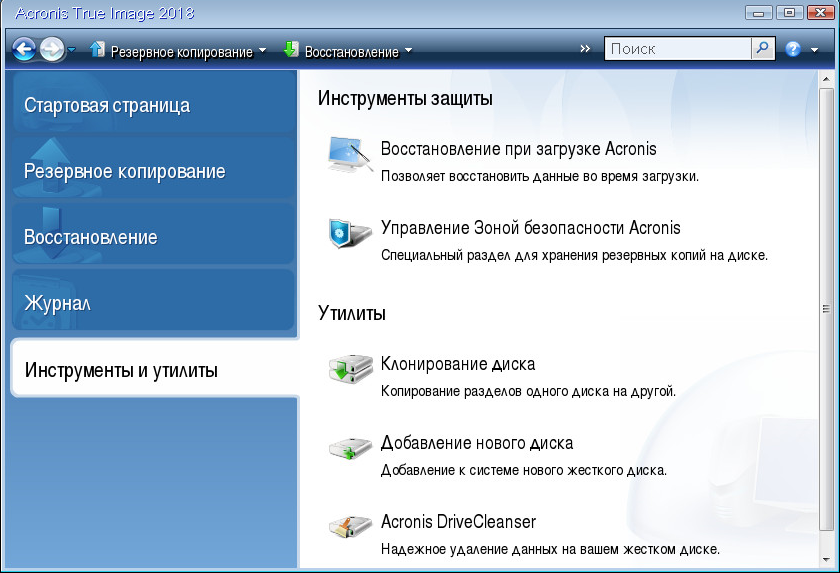The image size is (840, 573).
Task: Click the scrollbar up arrow
Action: pos(826,79)
